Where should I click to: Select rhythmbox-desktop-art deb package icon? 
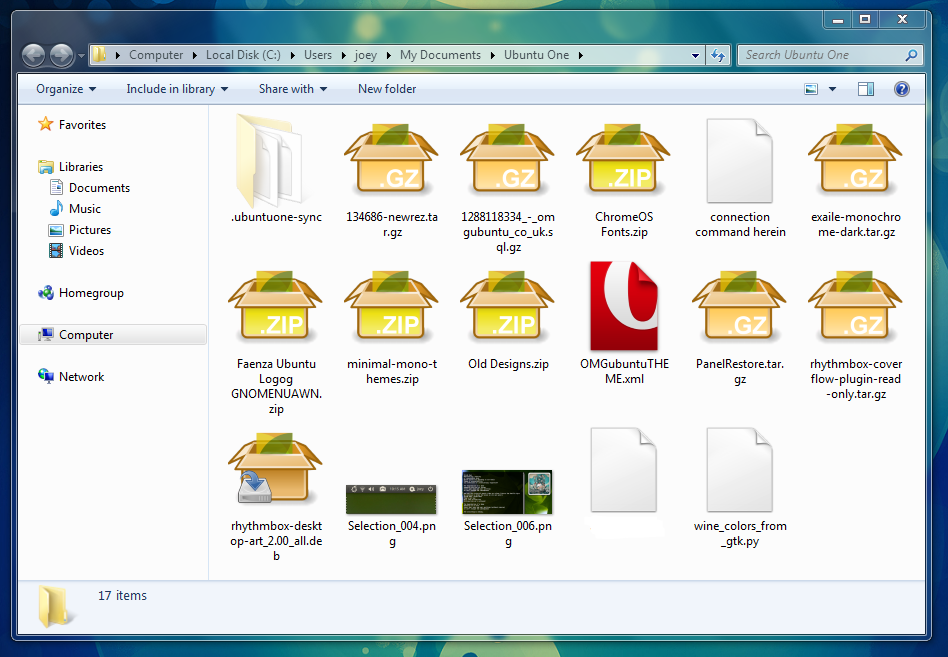(x=276, y=471)
